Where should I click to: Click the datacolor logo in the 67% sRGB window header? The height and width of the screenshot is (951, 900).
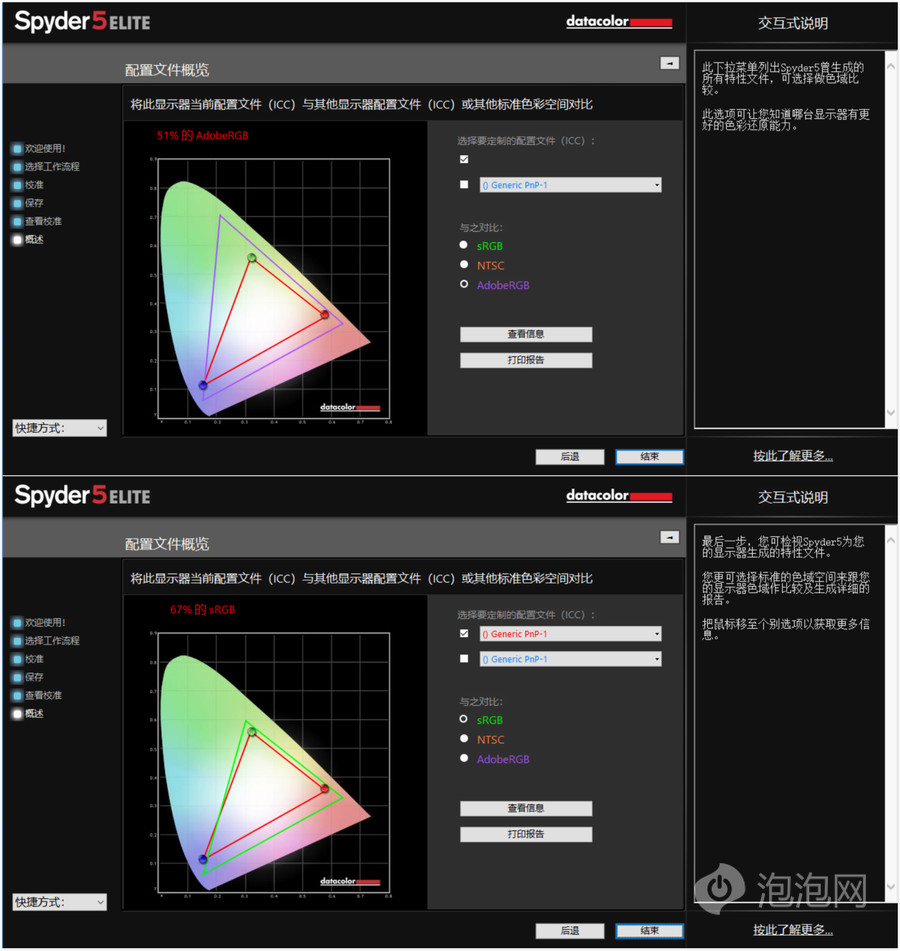click(618, 496)
